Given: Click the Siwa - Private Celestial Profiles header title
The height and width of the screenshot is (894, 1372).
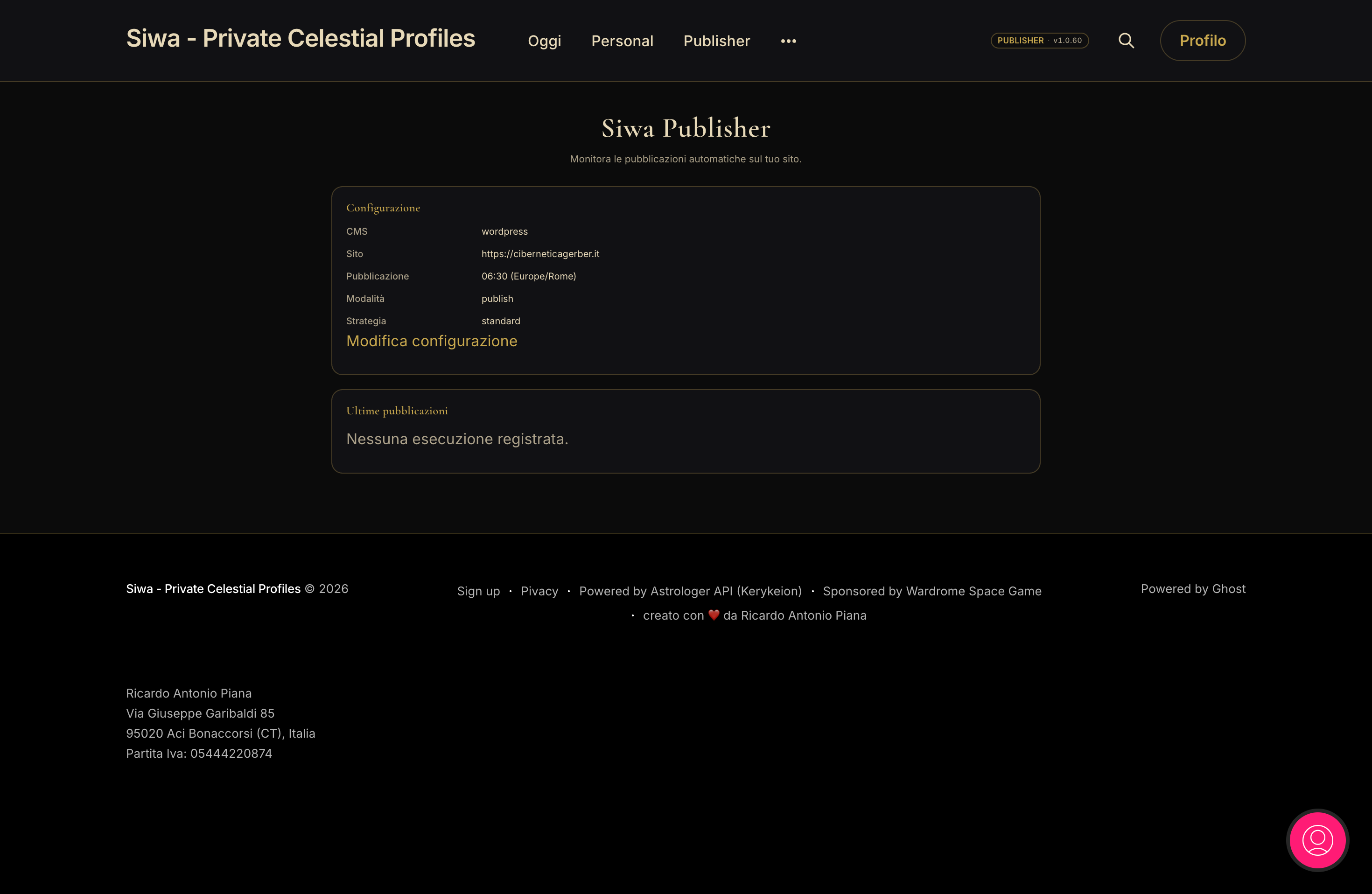Looking at the screenshot, I should (301, 39).
